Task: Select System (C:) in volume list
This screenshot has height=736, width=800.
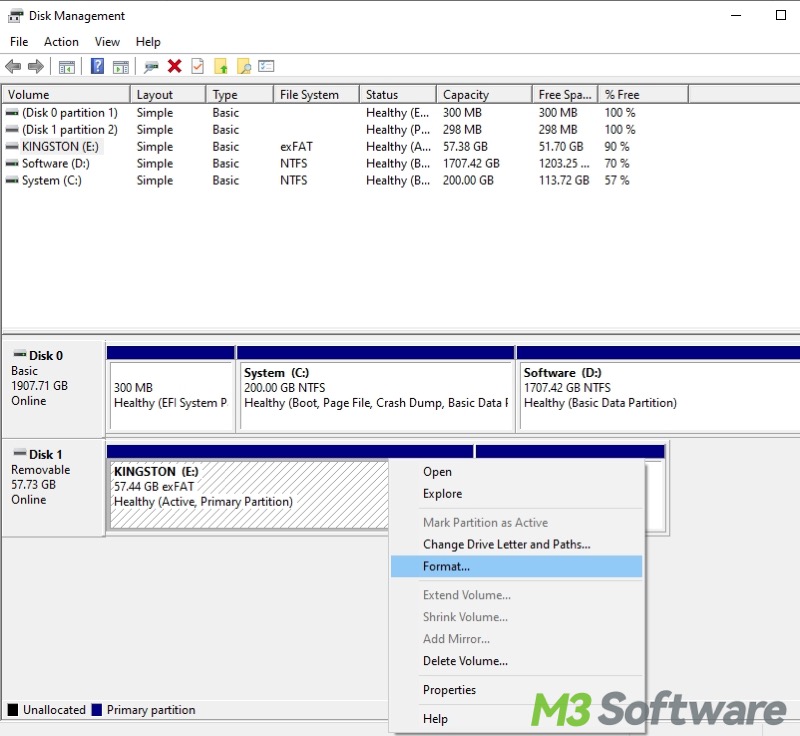Action: [52, 180]
